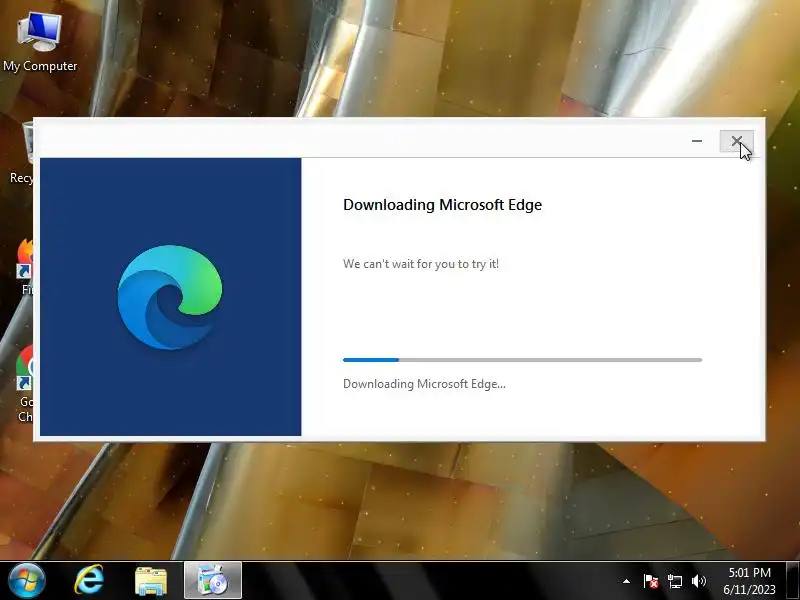This screenshot has height=600, width=800.
Task: Click the Show Desktop strip beside the clock
Action: (793, 581)
